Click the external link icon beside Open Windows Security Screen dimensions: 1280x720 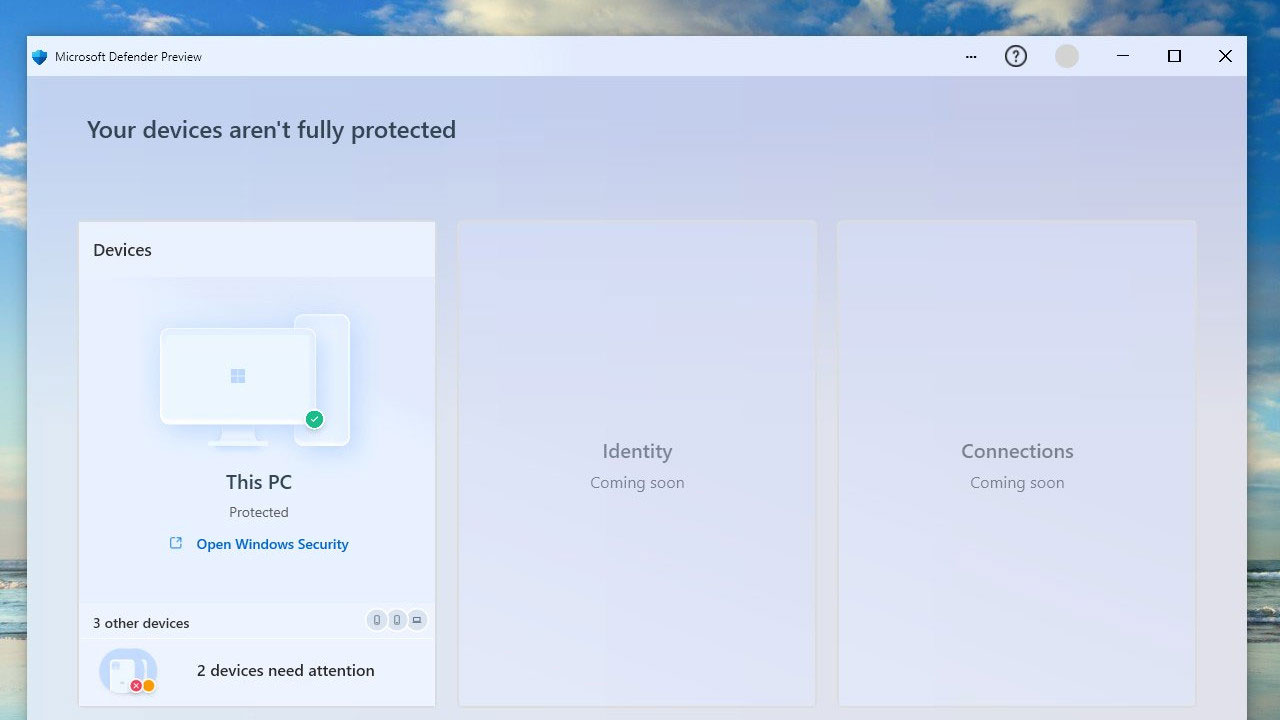point(175,543)
